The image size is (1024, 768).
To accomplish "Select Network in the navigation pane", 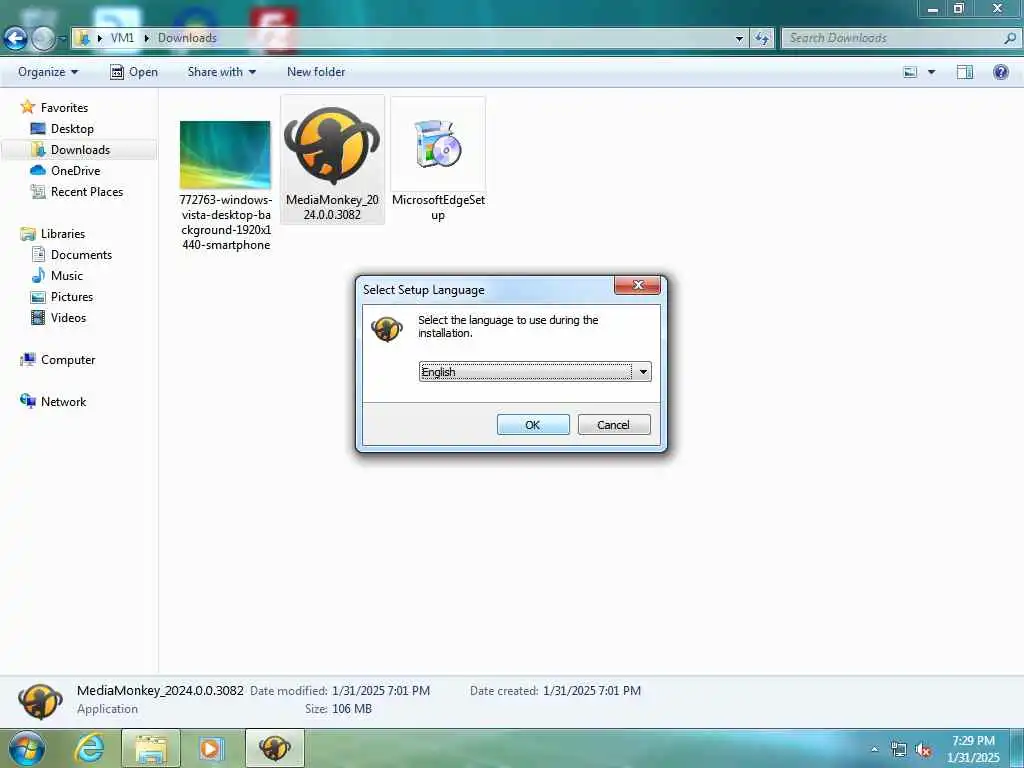I will tap(63, 402).
